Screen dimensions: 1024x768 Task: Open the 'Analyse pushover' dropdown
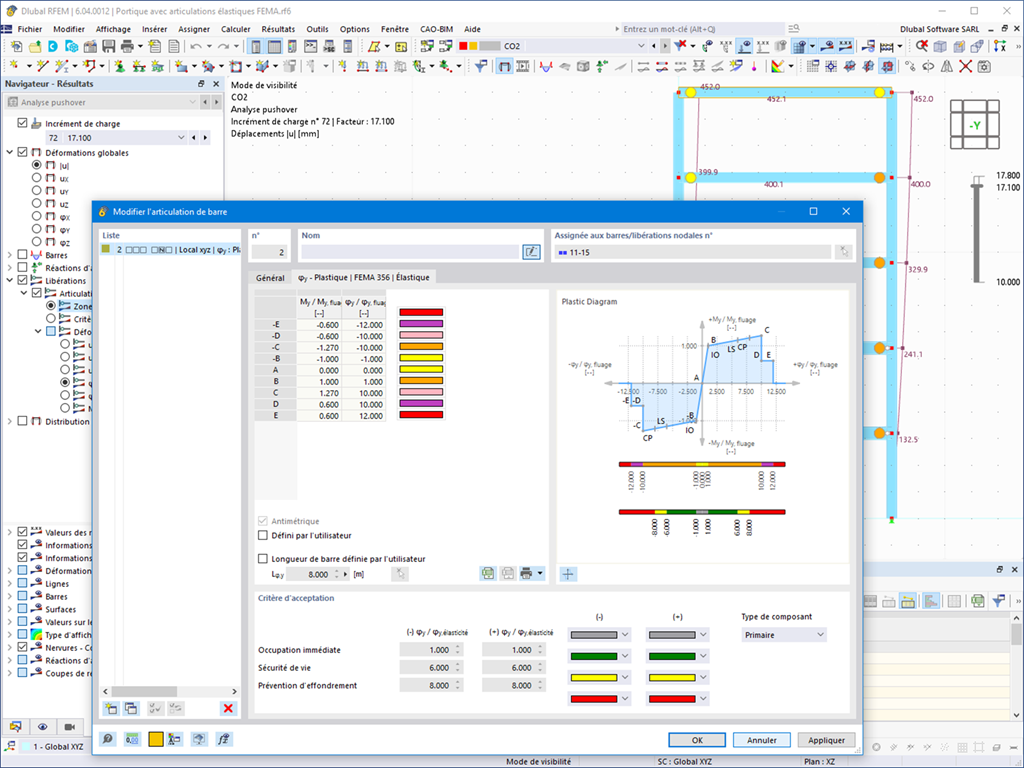[192, 102]
